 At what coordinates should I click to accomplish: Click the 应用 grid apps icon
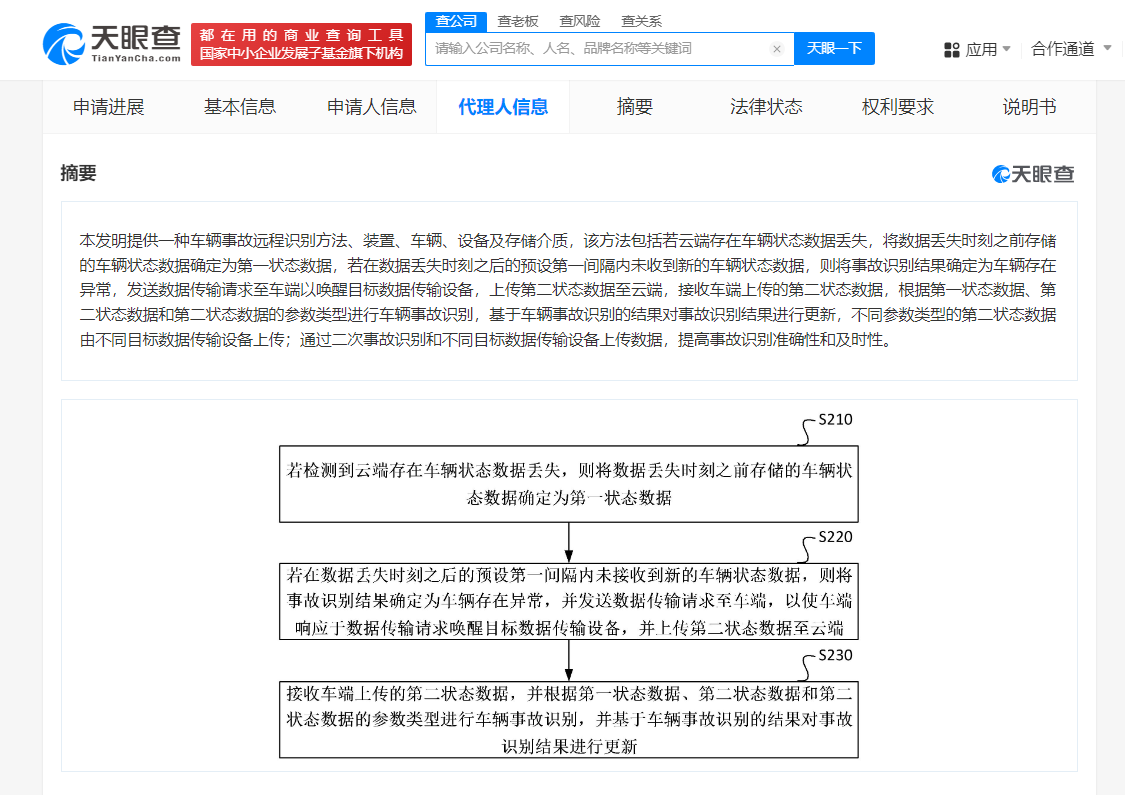[952, 49]
